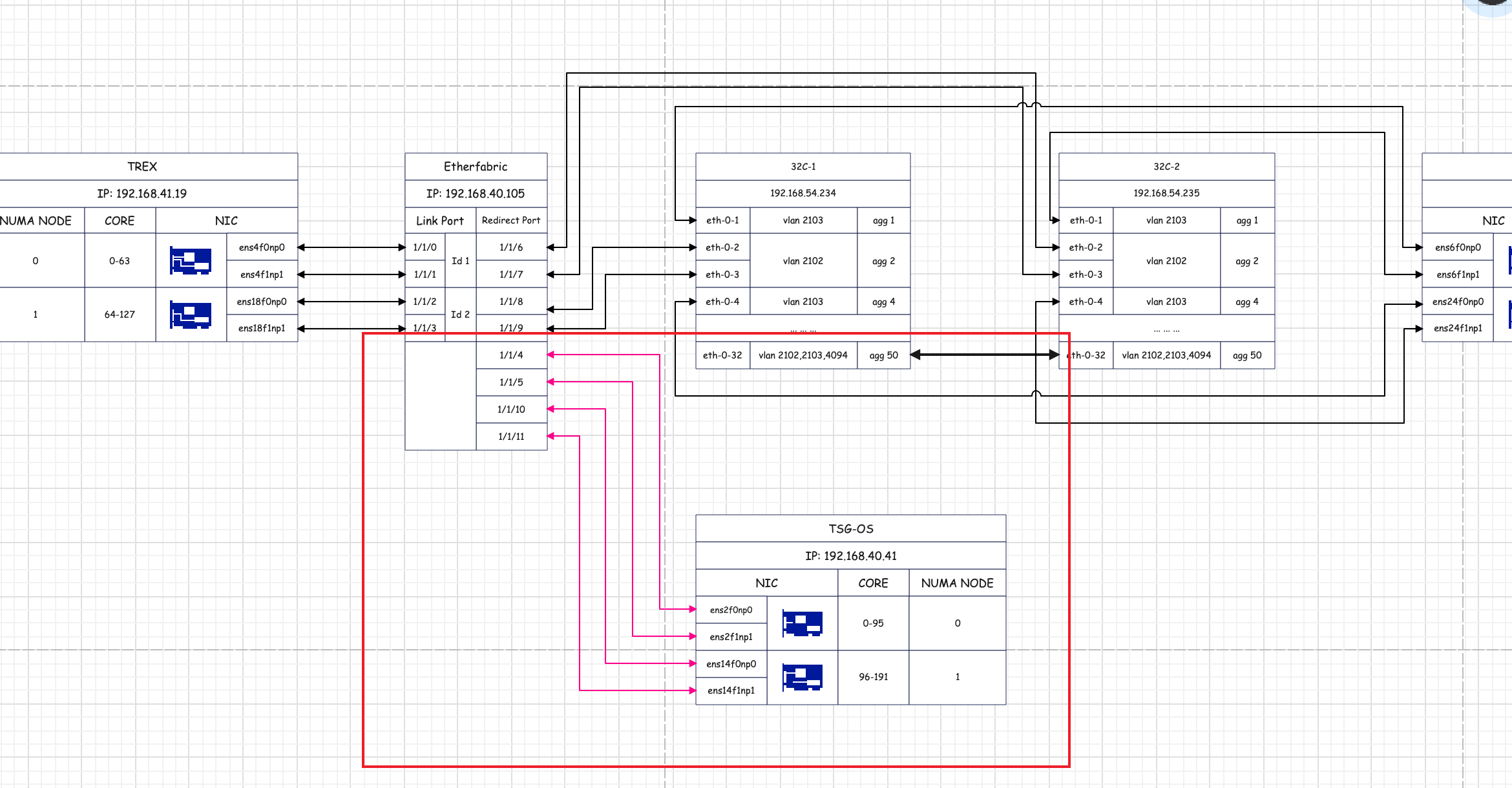This screenshot has height=788, width=1512.
Task: Select the eth-0-32 cell in 32C-1
Action: 722,355
